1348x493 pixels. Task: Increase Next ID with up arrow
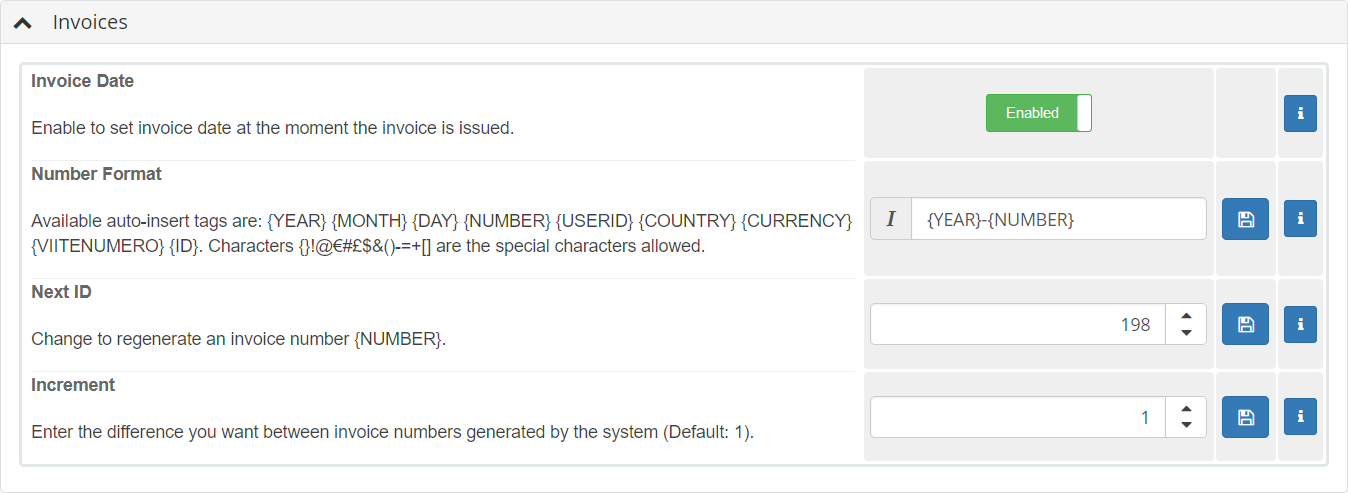(1186, 316)
